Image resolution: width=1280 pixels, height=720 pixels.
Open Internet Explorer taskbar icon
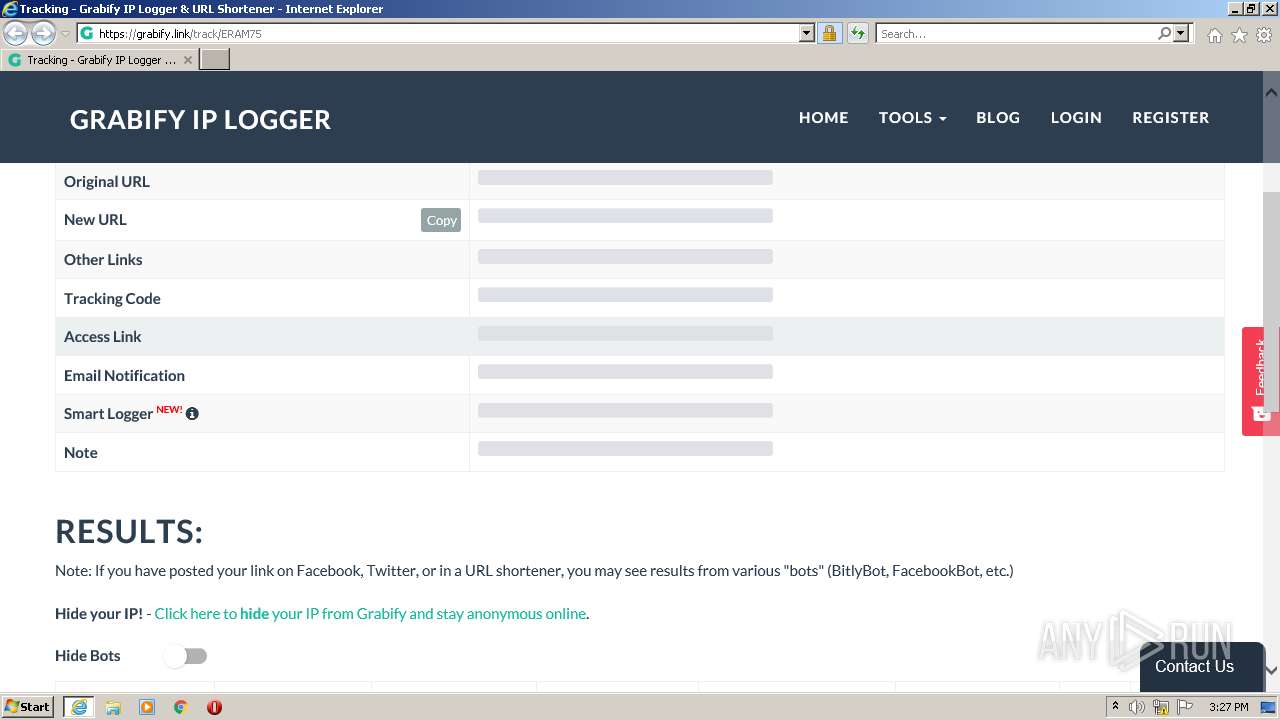click(x=78, y=707)
